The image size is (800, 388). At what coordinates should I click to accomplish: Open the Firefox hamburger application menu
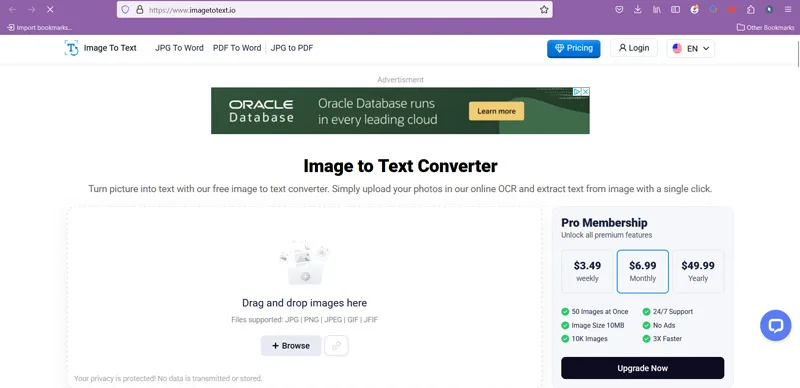click(x=788, y=9)
